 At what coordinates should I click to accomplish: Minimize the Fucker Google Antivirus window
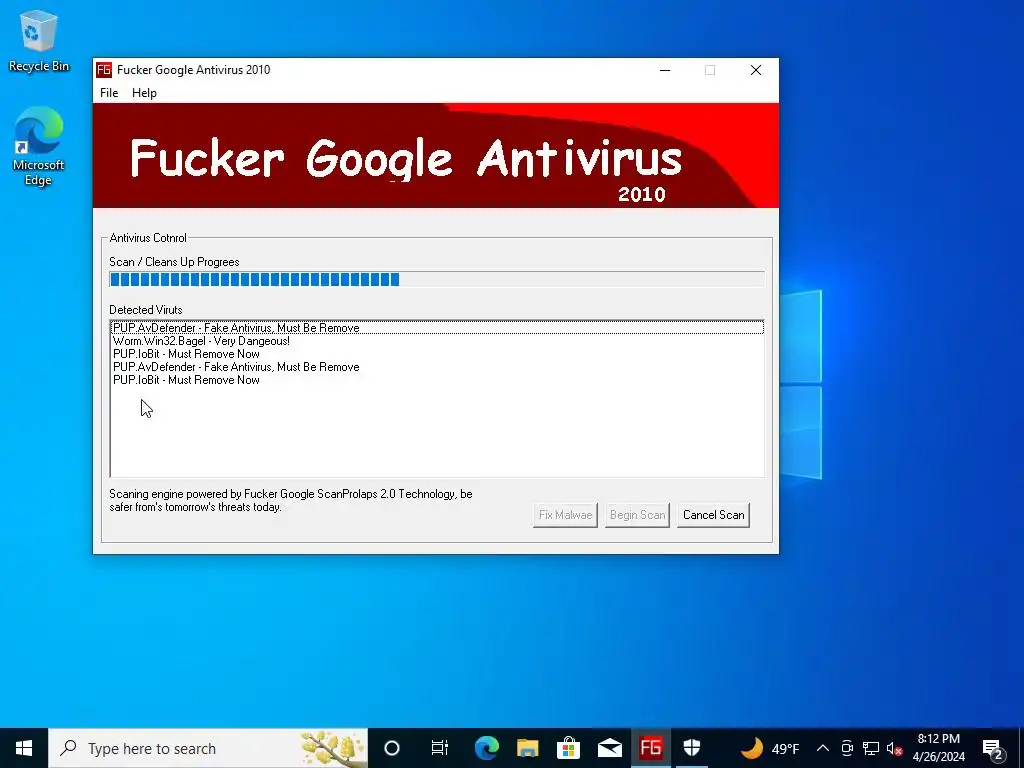665,70
